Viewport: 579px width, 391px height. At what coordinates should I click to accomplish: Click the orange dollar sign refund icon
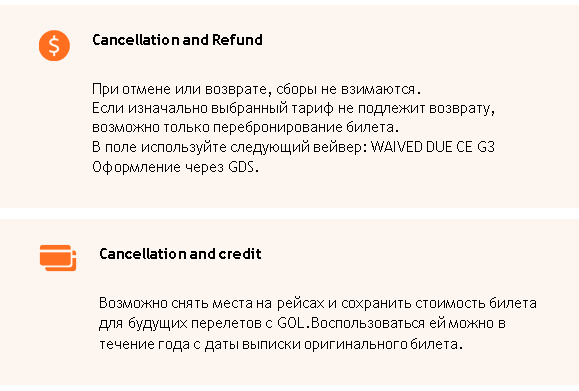click(54, 45)
